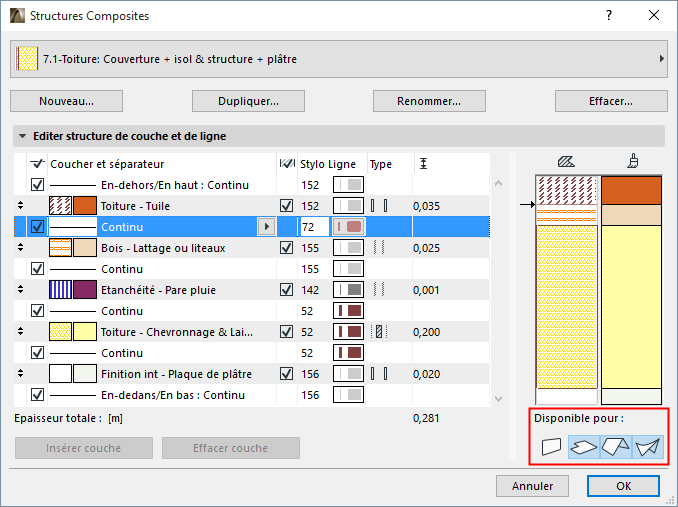The image size is (678, 507).
Task: Open composite selector 7.1-Toiture dropdown
Action: pos(339,59)
